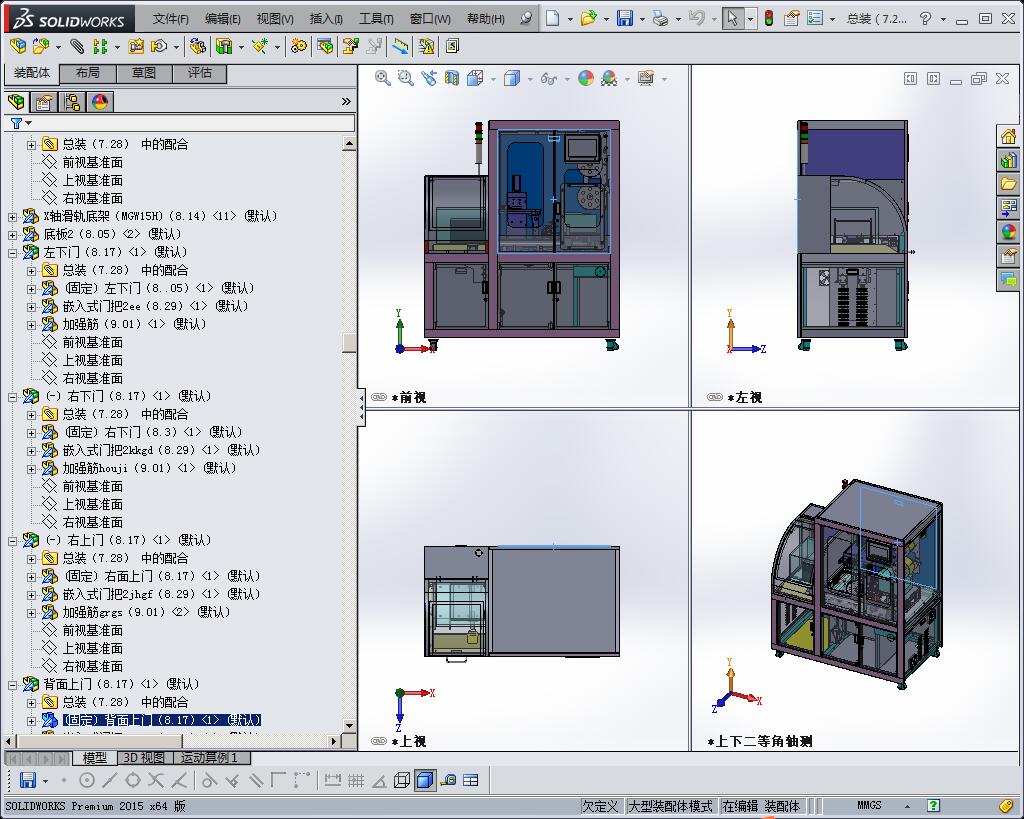
Task: Collapse the 背面上门 (8.17) tree node
Action: [x=12, y=684]
